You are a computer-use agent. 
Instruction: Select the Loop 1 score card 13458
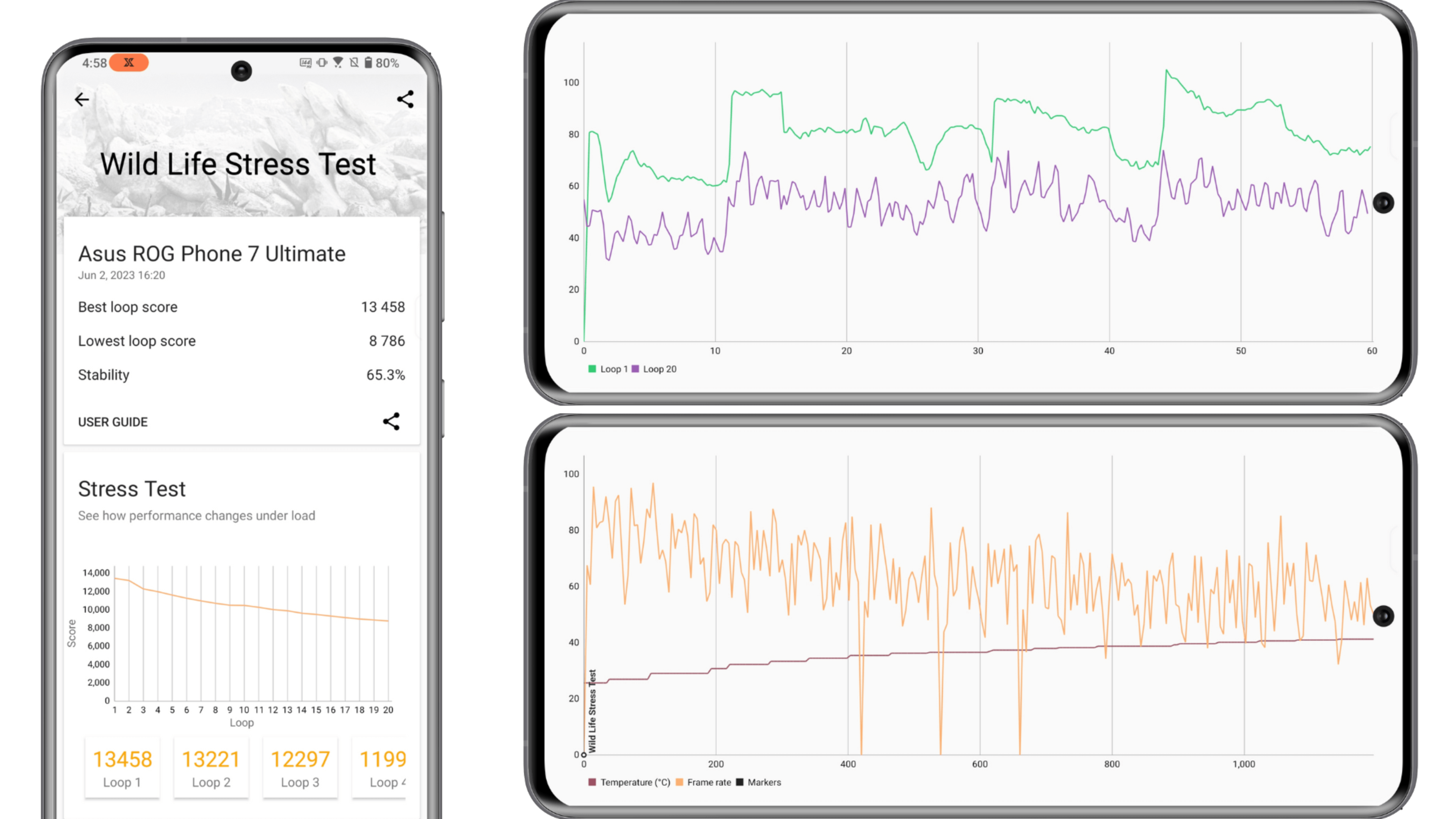click(x=122, y=767)
